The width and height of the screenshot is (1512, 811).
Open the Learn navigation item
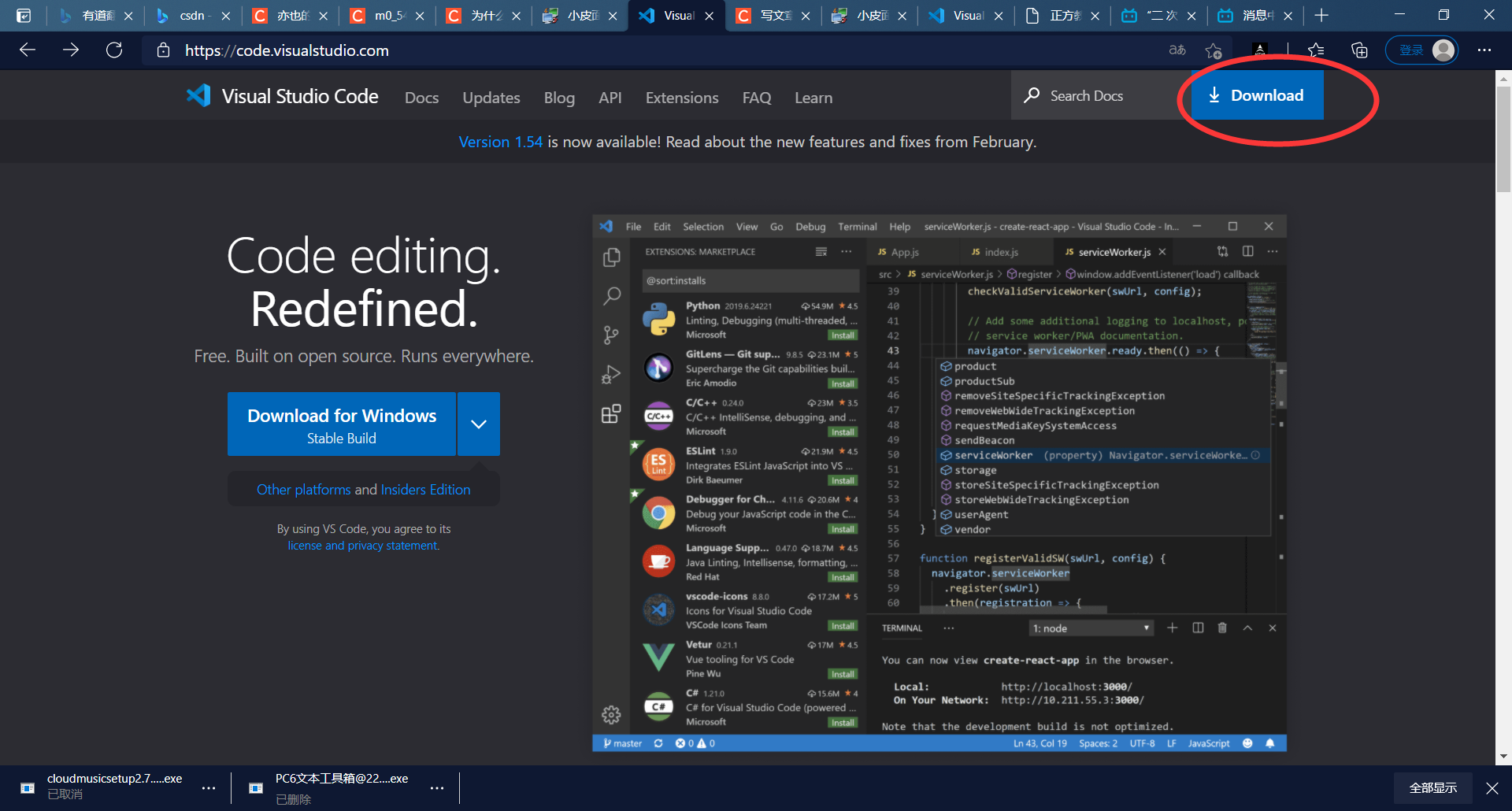pyautogui.click(x=813, y=98)
